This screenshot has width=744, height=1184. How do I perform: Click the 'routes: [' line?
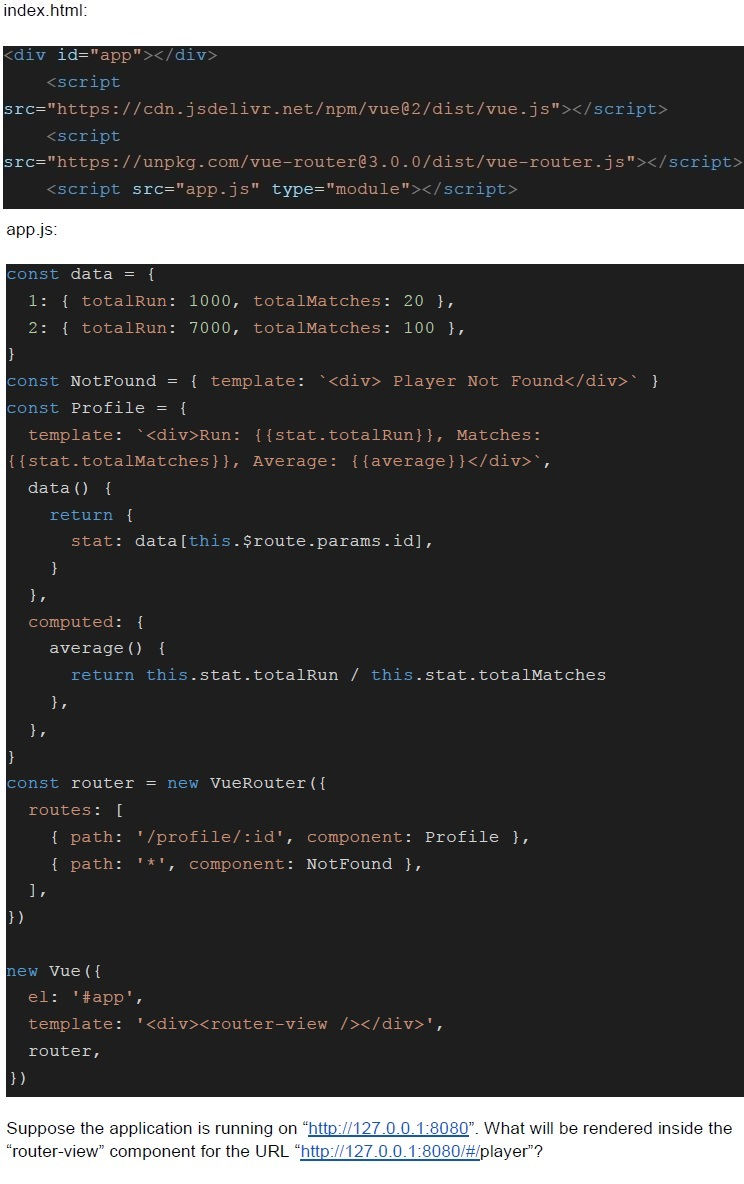[76, 810]
